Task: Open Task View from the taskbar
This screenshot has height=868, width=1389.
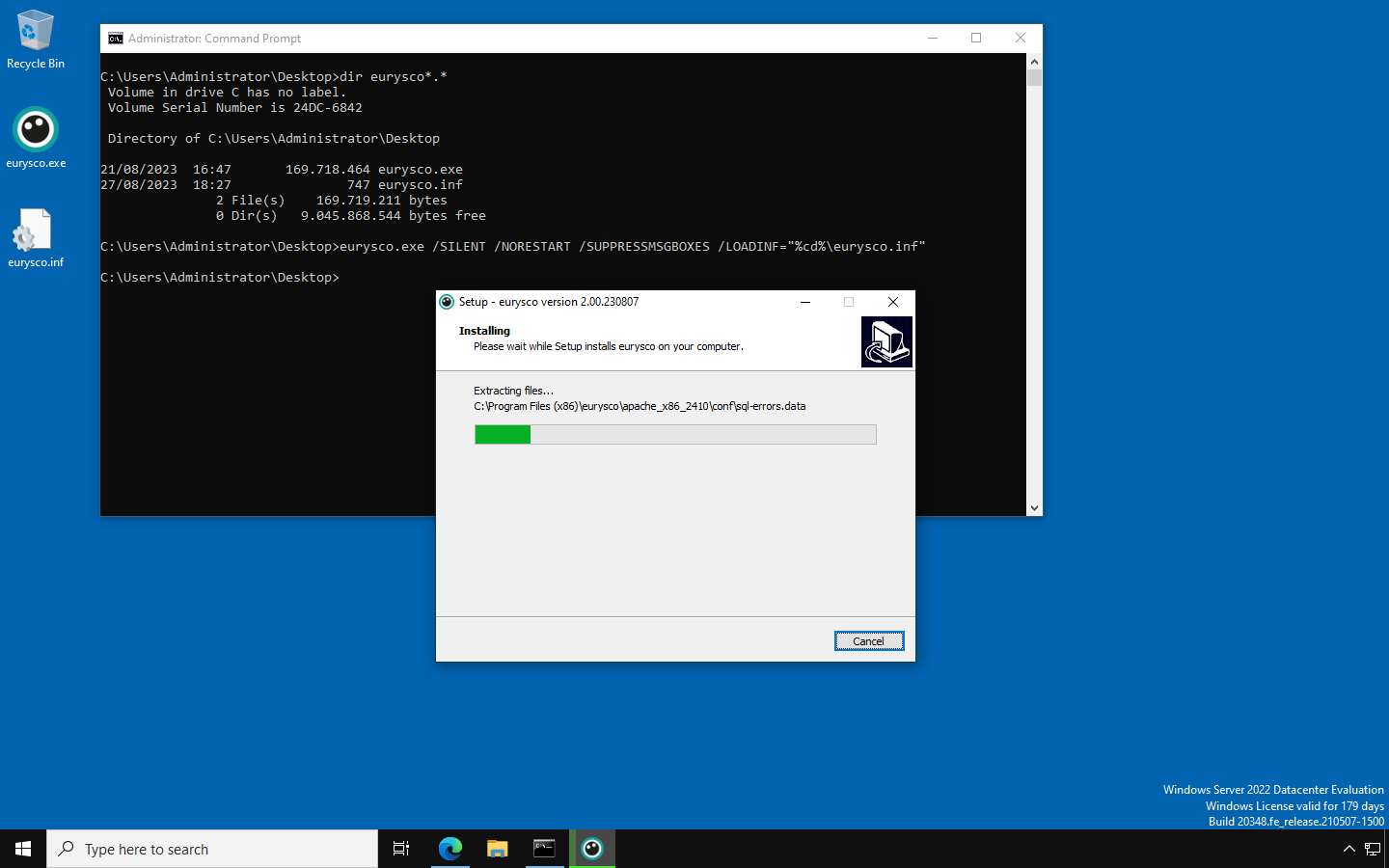Action: click(x=401, y=849)
